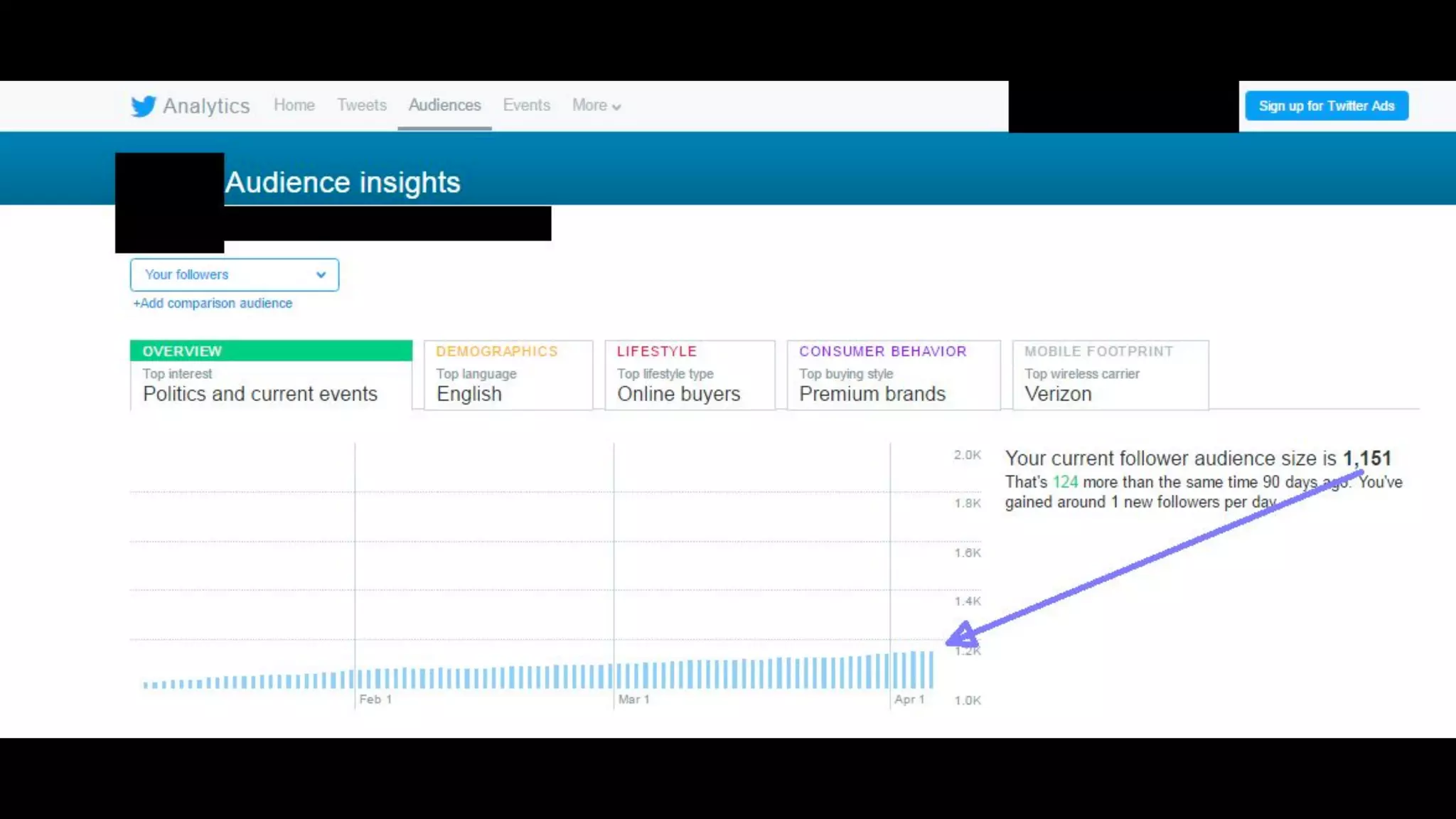1456x819 pixels.
Task: Click Sign up for Twitter Ads
Action: [x=1326, y=106]
